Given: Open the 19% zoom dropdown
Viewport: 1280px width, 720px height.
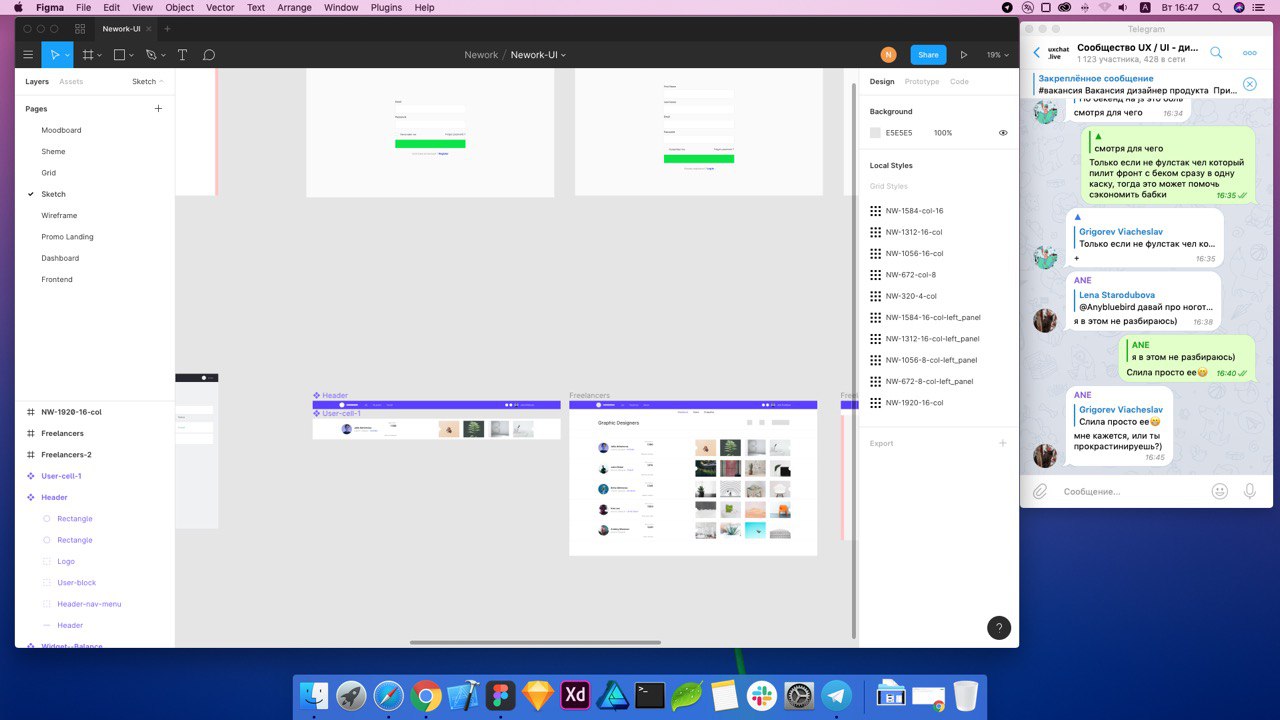Looking at the screenshot, I should [996, 55].
